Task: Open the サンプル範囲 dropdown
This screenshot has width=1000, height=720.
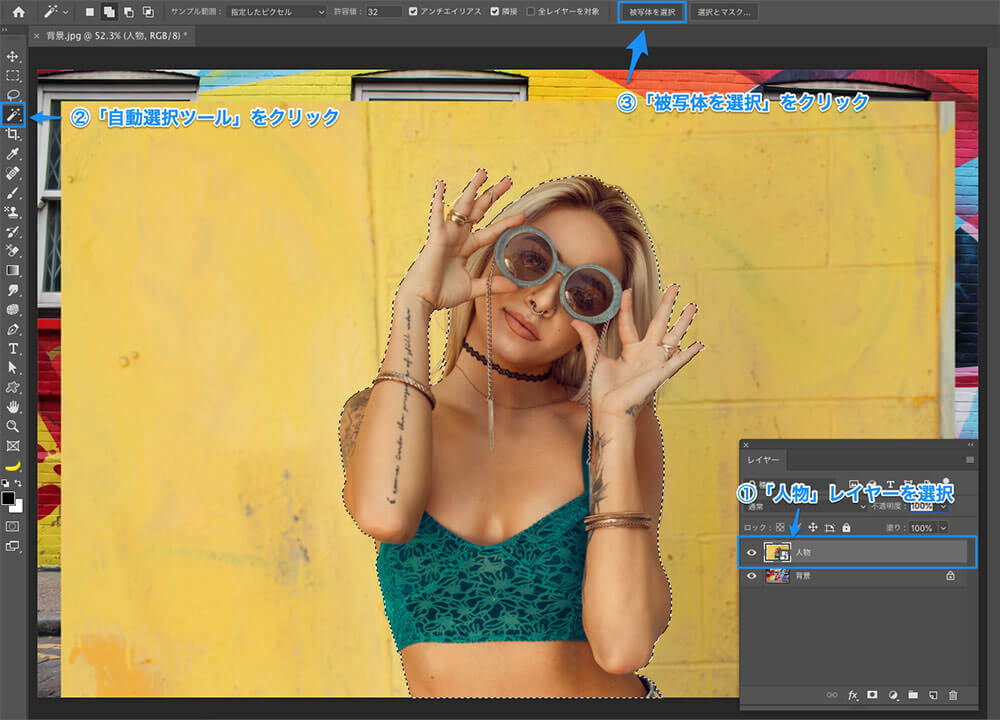Action: [277, 11]
